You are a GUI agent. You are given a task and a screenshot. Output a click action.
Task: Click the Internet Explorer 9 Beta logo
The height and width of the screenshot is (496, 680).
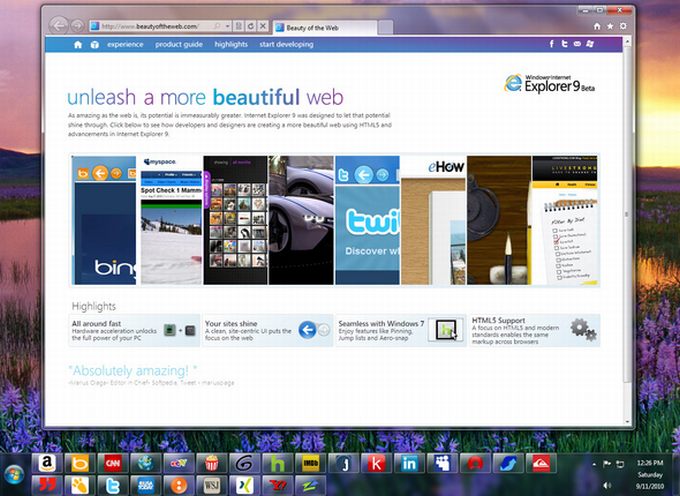[549, 83]
